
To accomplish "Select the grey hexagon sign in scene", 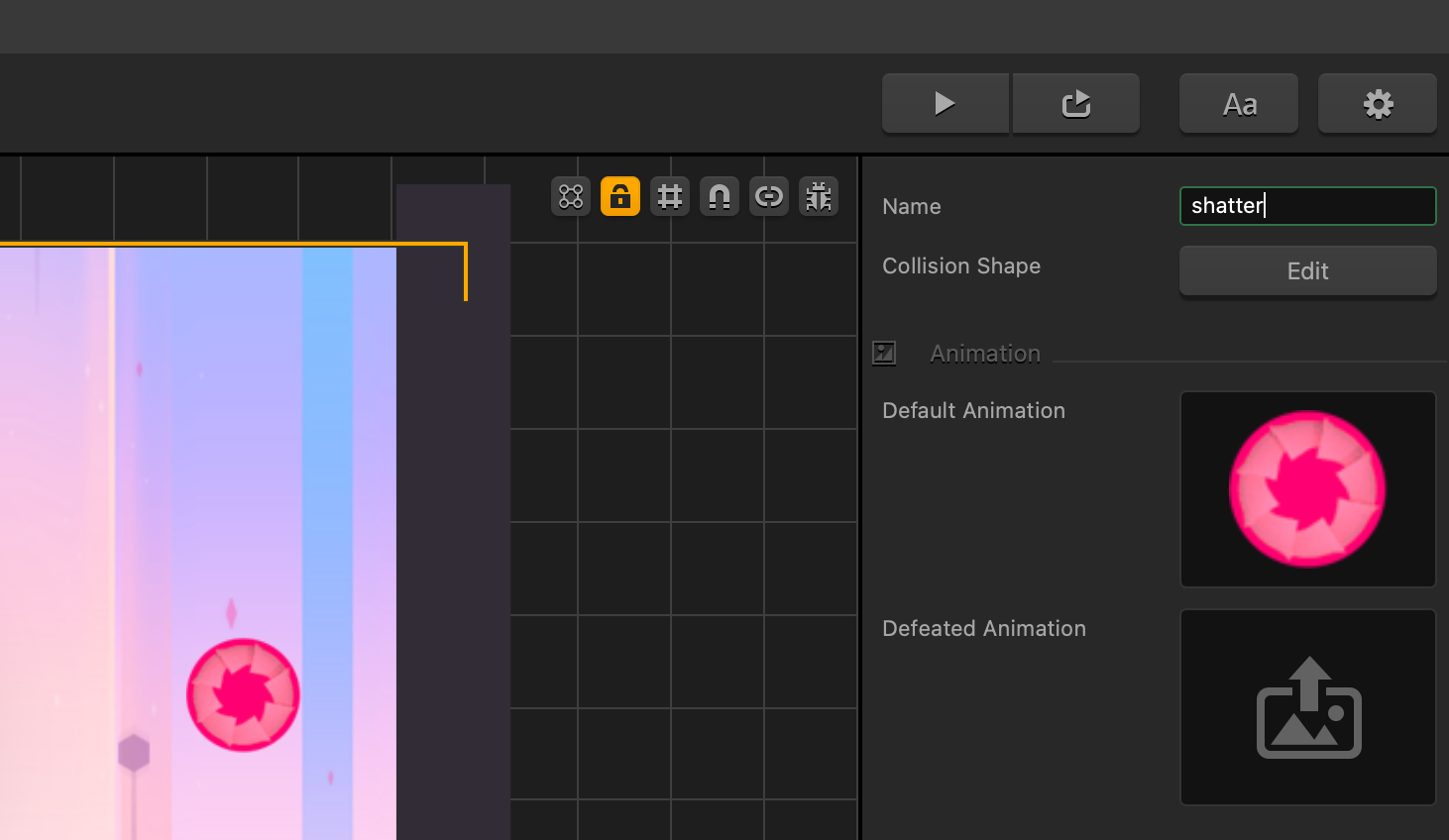I will point(134,753).
